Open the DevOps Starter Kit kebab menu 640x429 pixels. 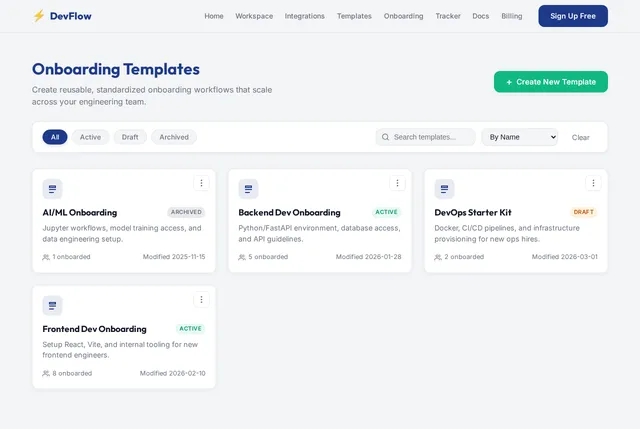593,183
